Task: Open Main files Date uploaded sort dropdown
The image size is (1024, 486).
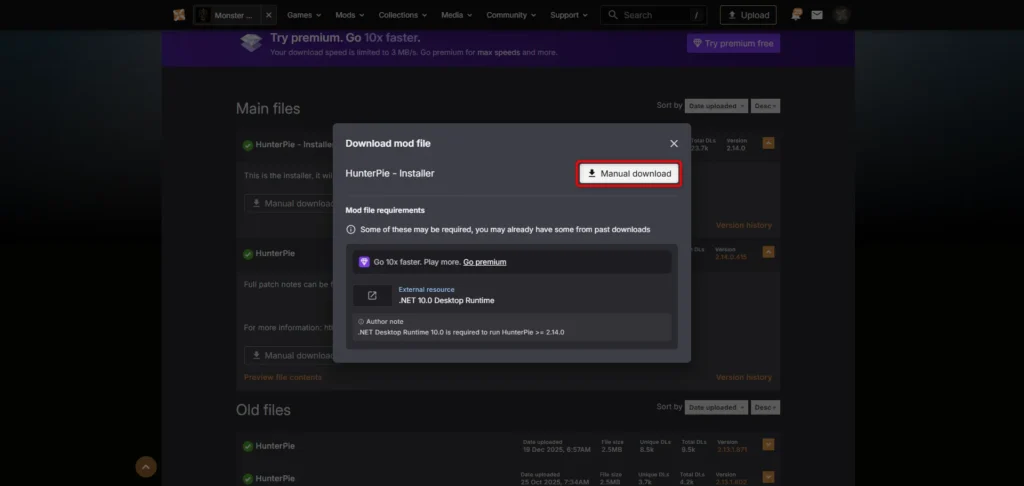Action: click(716, 106)
